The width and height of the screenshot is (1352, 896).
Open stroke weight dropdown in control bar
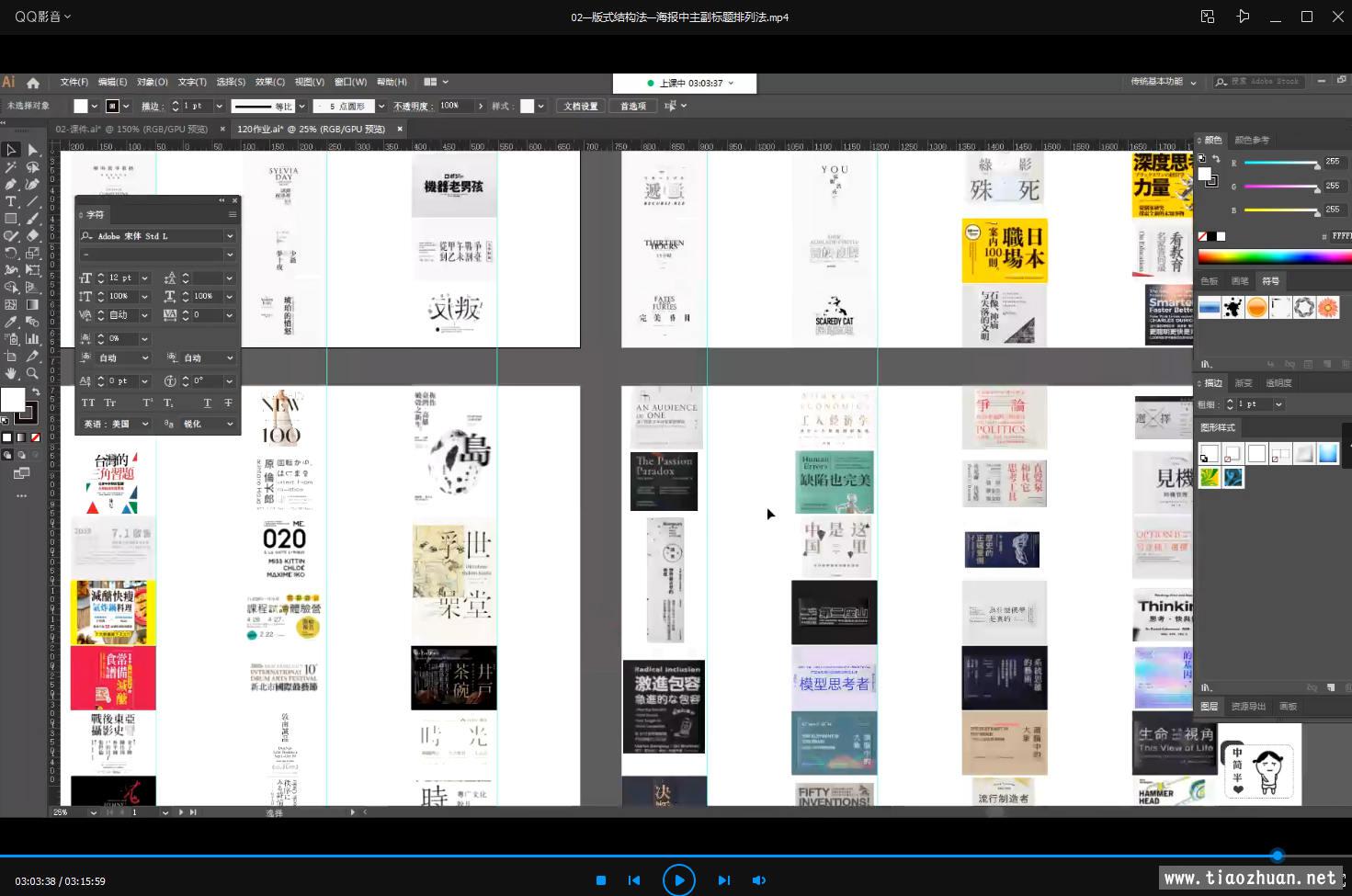(219, 106)
